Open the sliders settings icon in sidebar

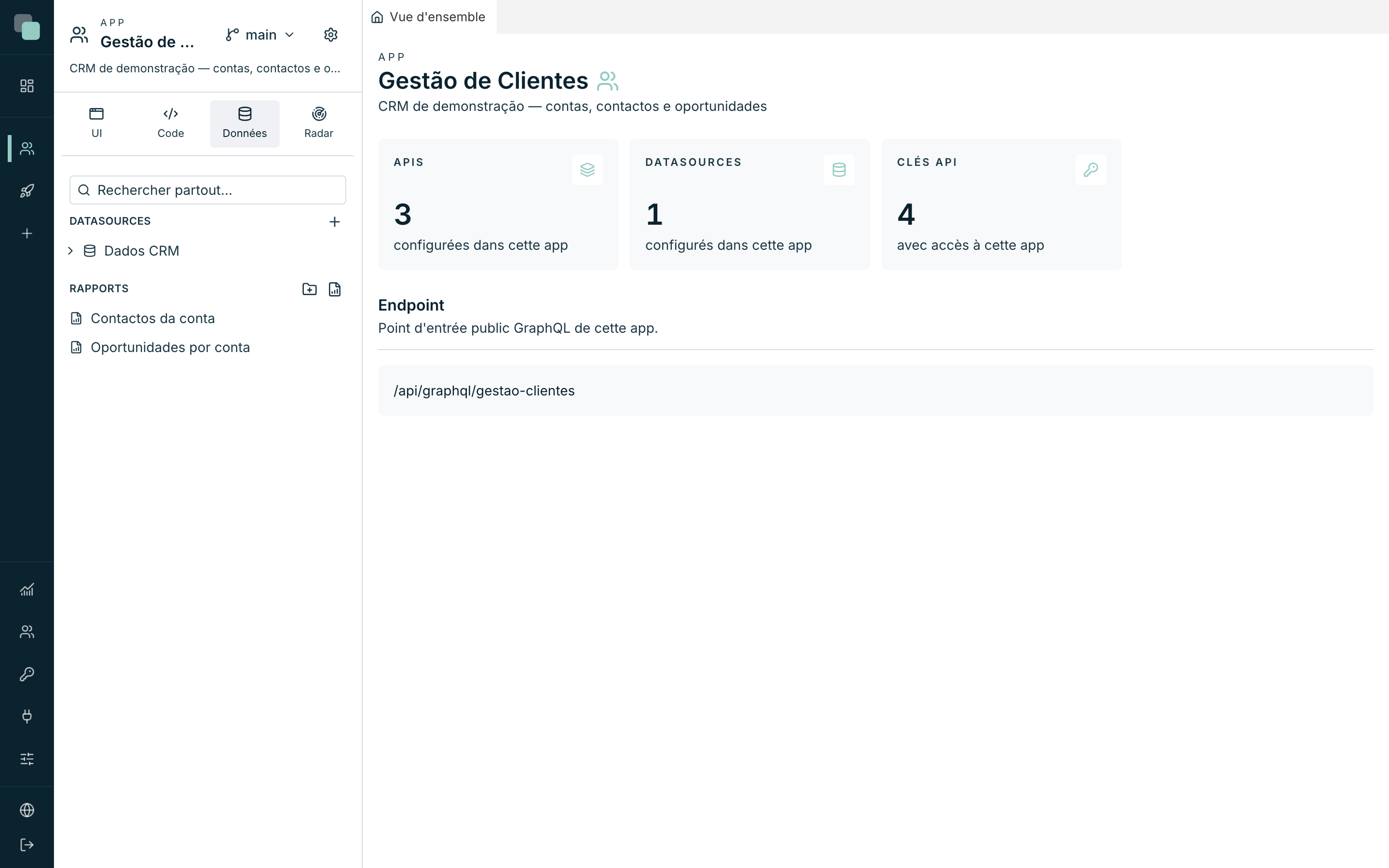click(x=27, y=759)
